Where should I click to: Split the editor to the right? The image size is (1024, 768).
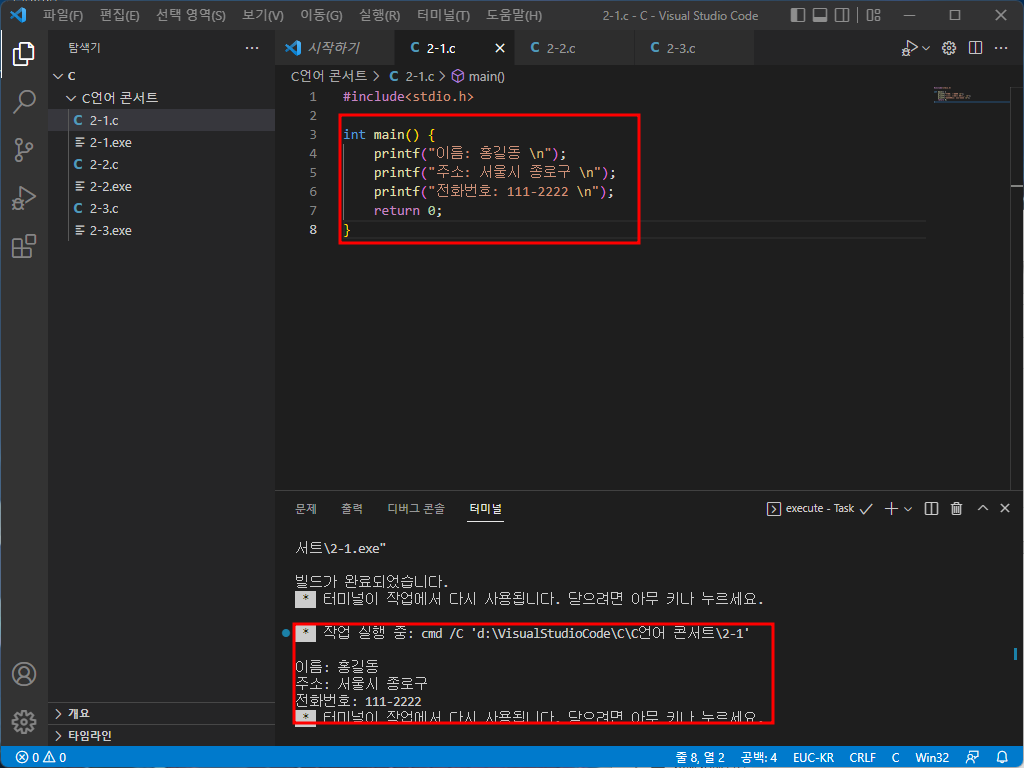coord(976,48)
